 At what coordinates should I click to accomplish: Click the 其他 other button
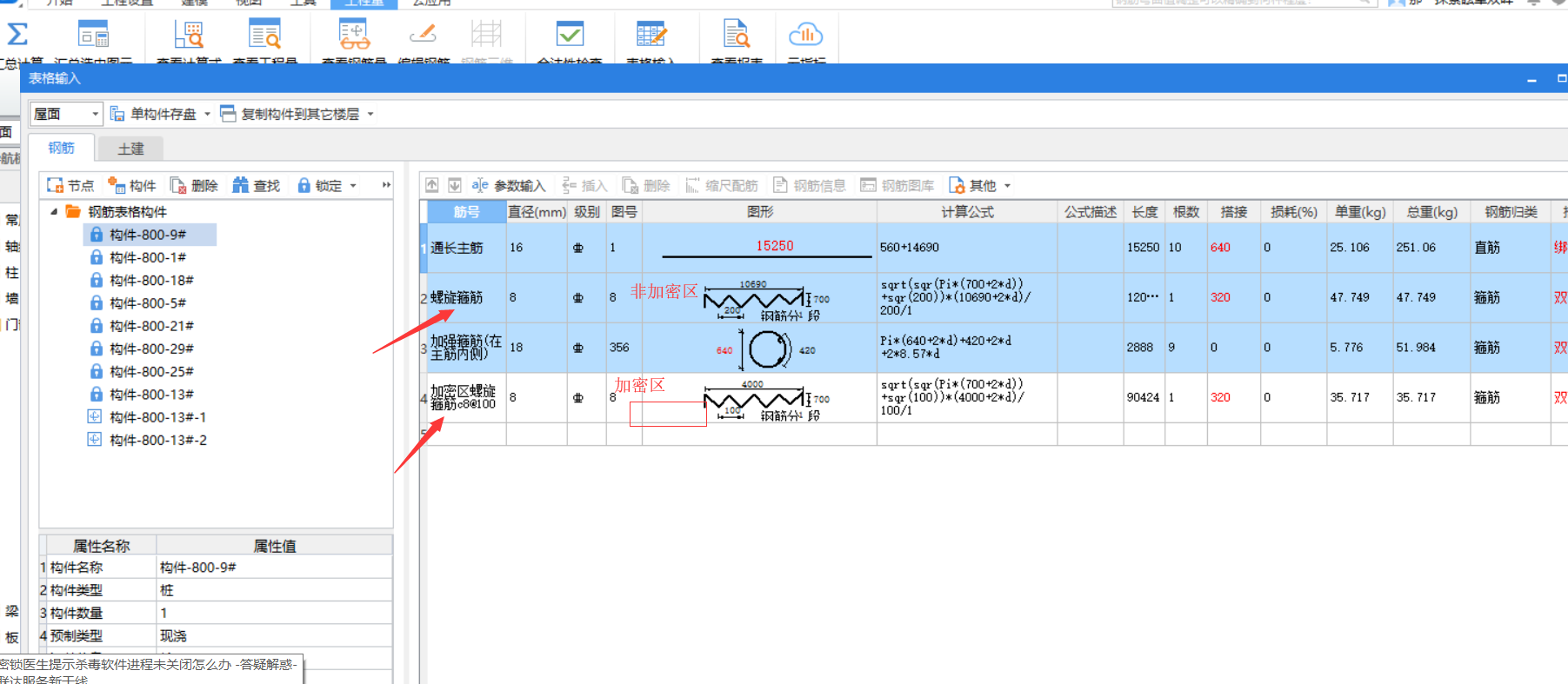973,185
